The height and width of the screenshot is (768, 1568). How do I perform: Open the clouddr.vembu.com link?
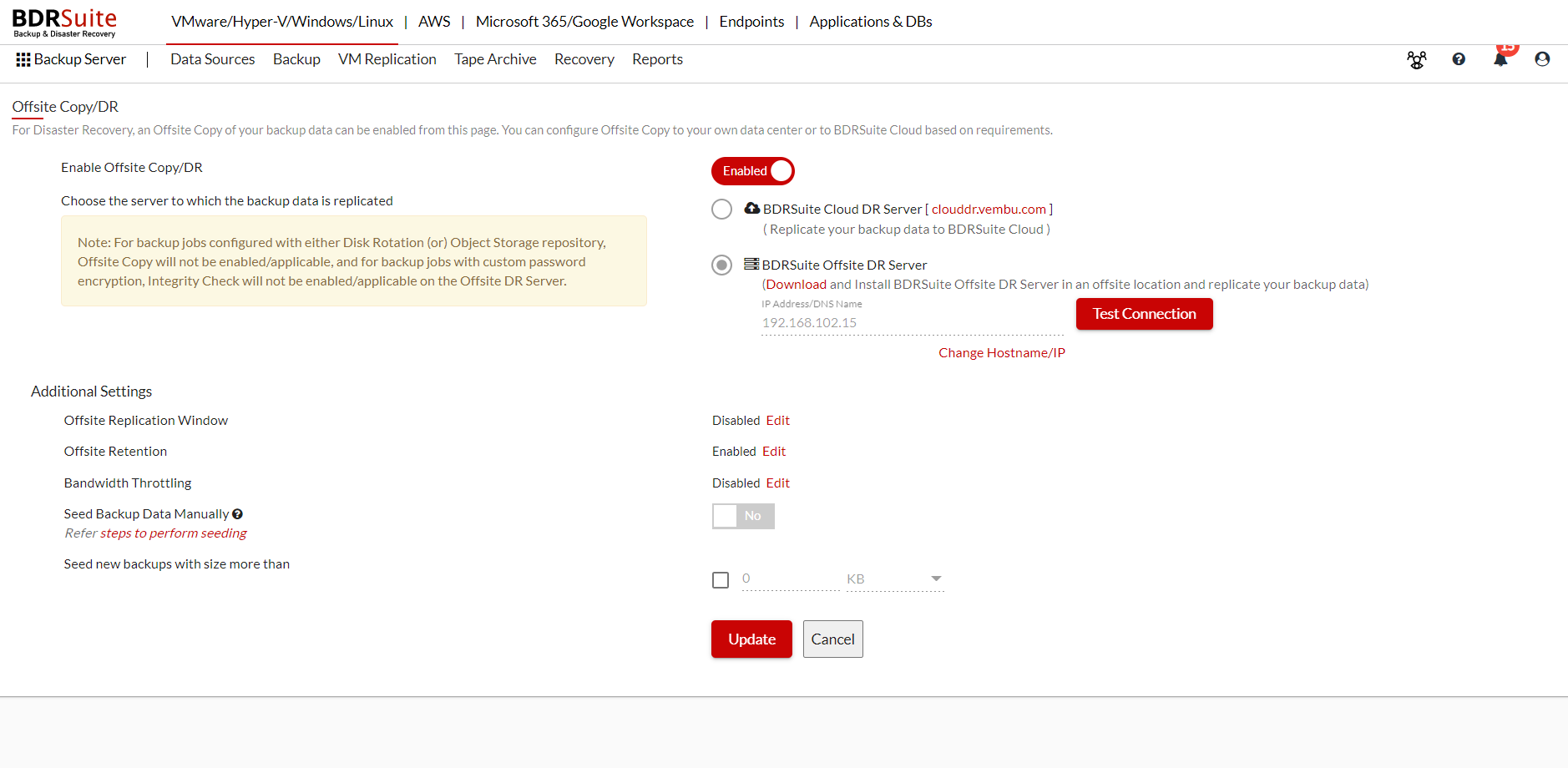[x=989, y=210]
